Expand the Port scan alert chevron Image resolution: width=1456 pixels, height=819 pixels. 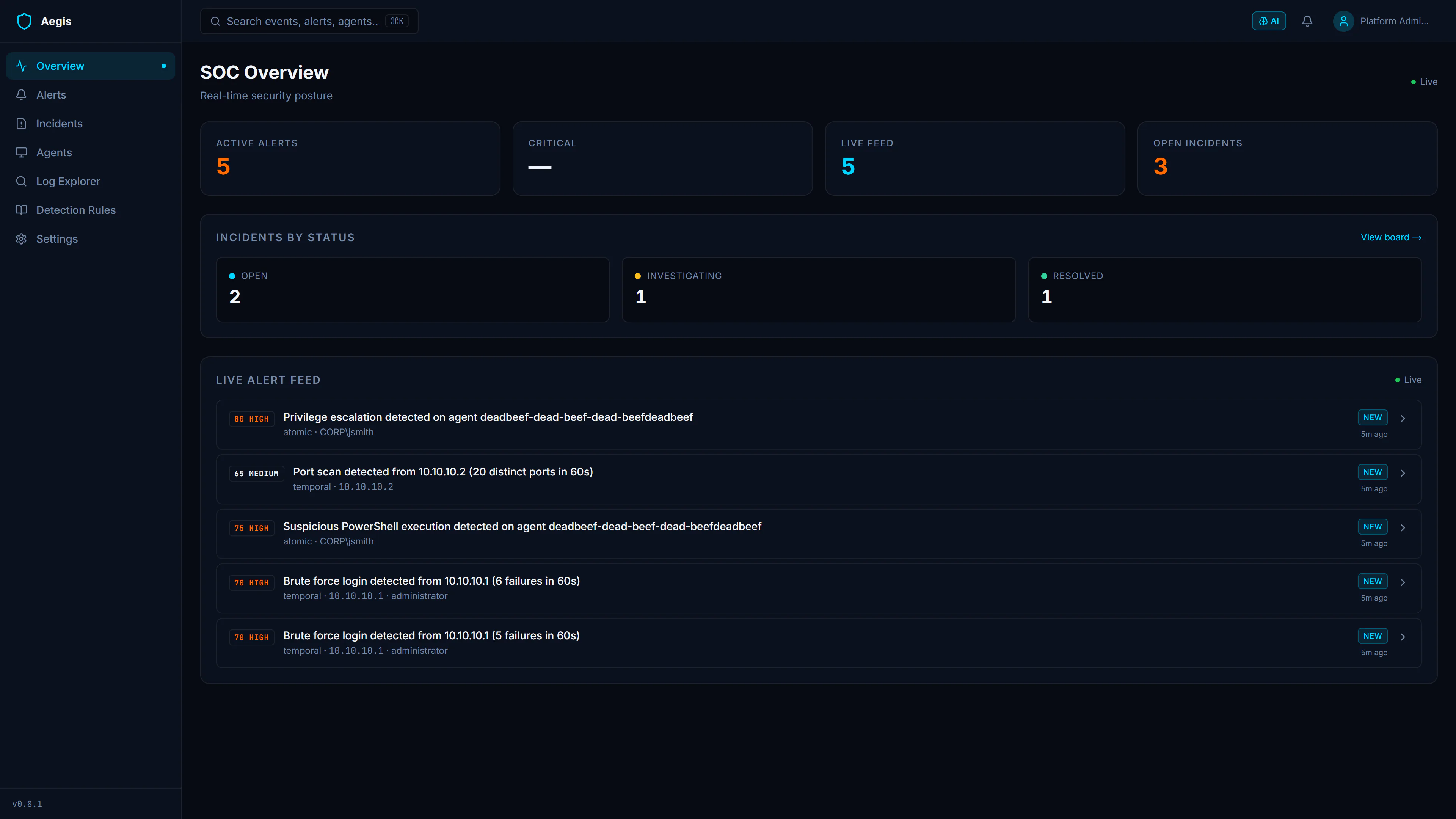pyautogui.click(x=1403, y=473)
